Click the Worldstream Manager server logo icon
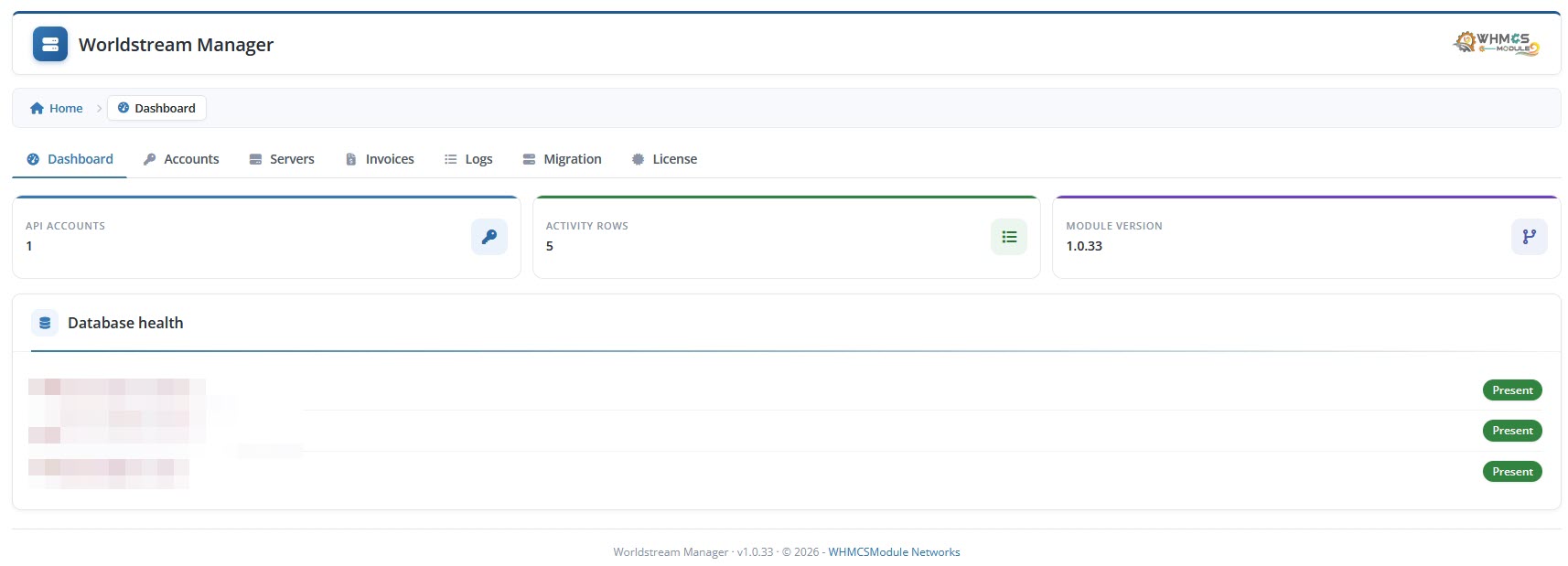 point(50,44)
